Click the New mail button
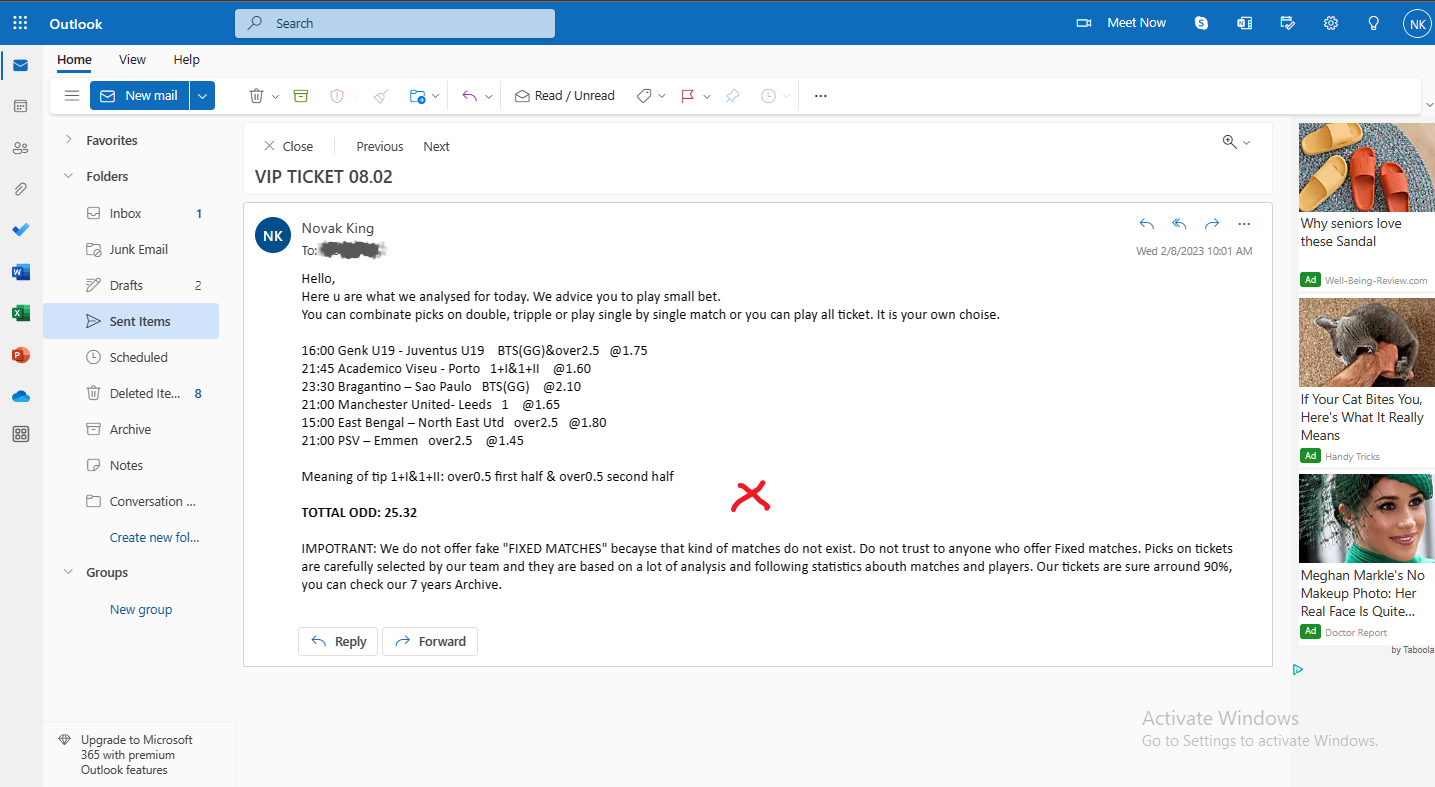The width and height of the screenshot is (1435, 787). 139,96
